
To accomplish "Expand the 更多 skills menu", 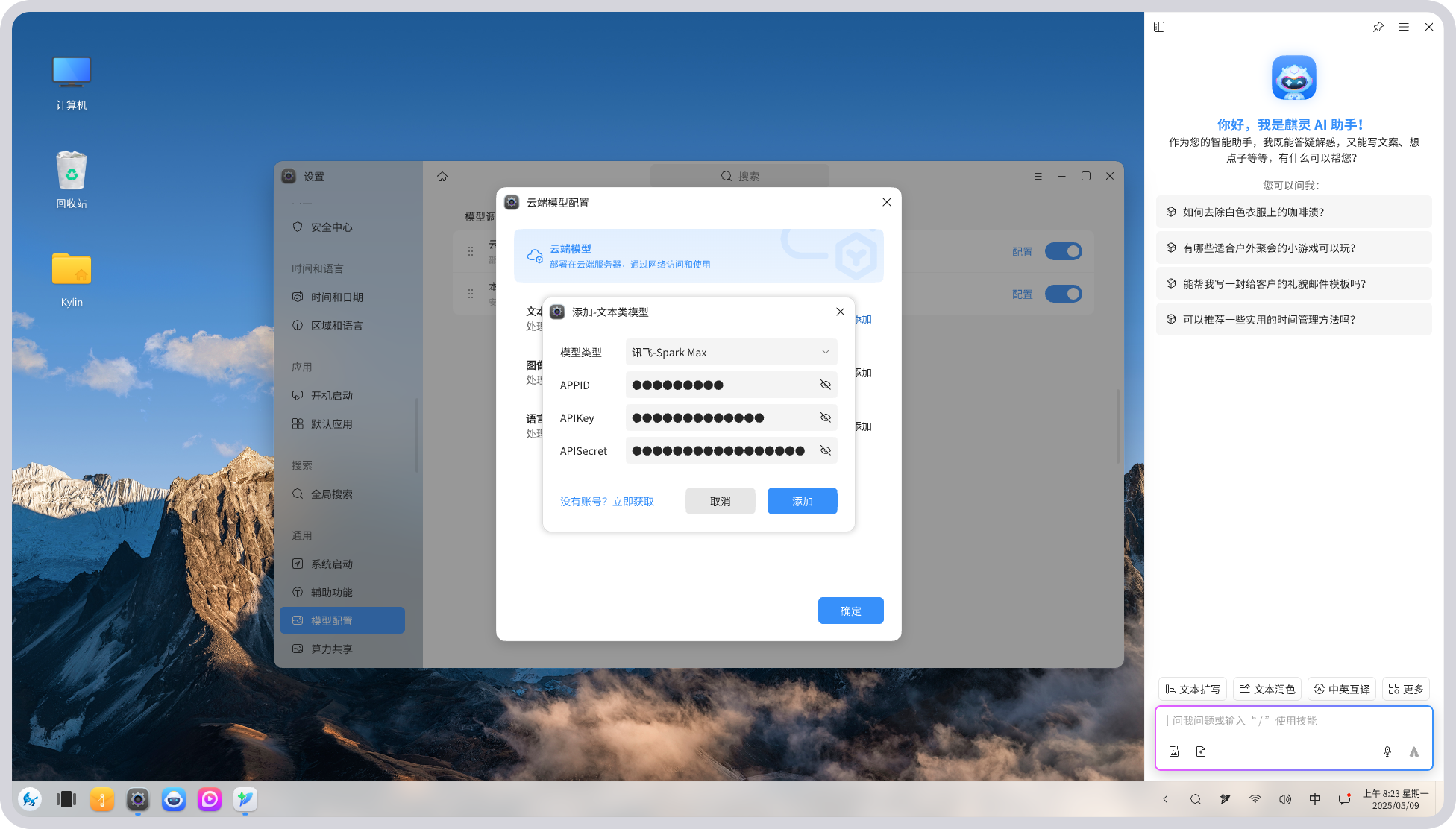I will pos(1406,689).
